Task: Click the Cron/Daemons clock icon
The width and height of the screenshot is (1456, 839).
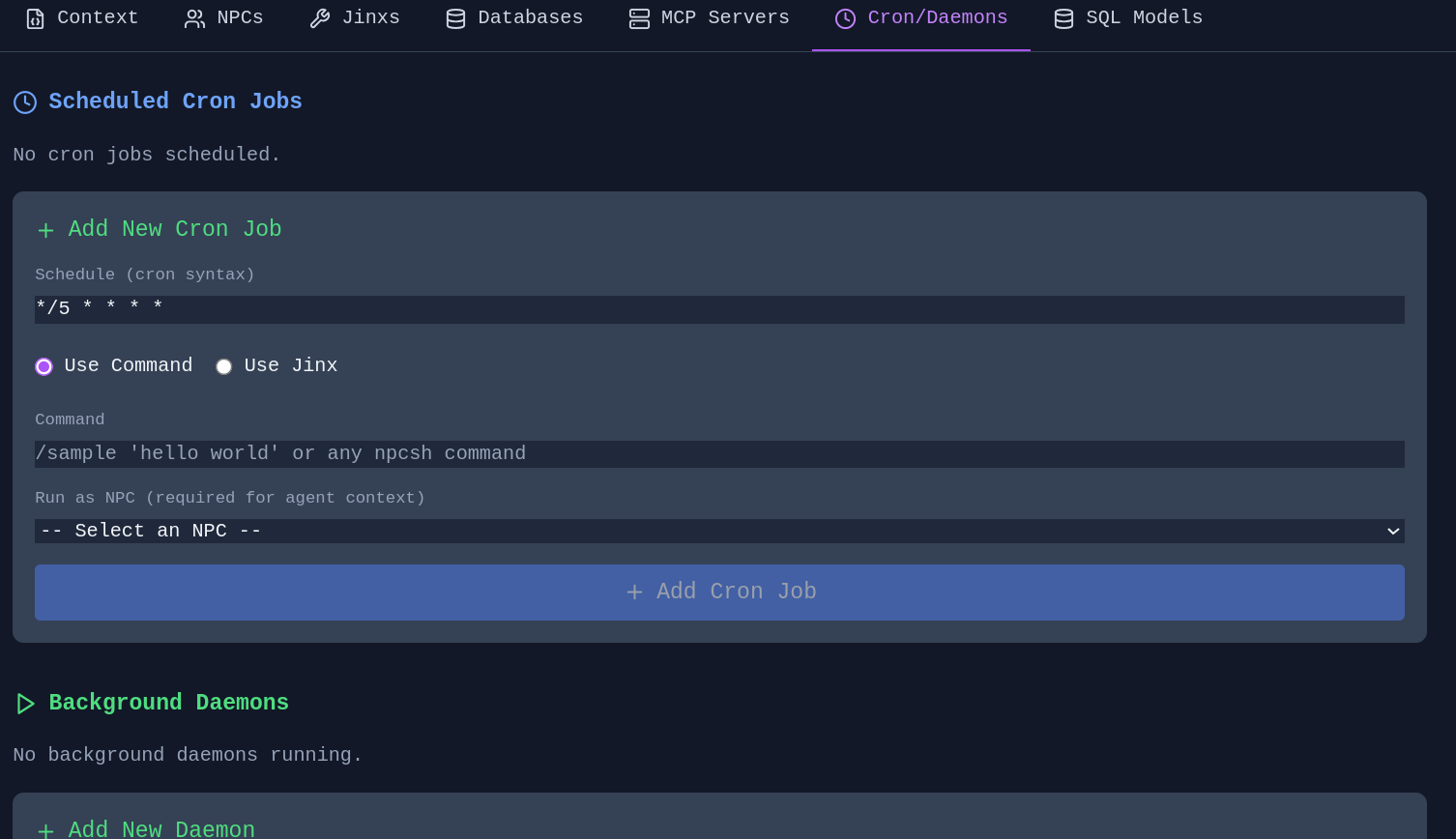Action: tap(845, 18)
